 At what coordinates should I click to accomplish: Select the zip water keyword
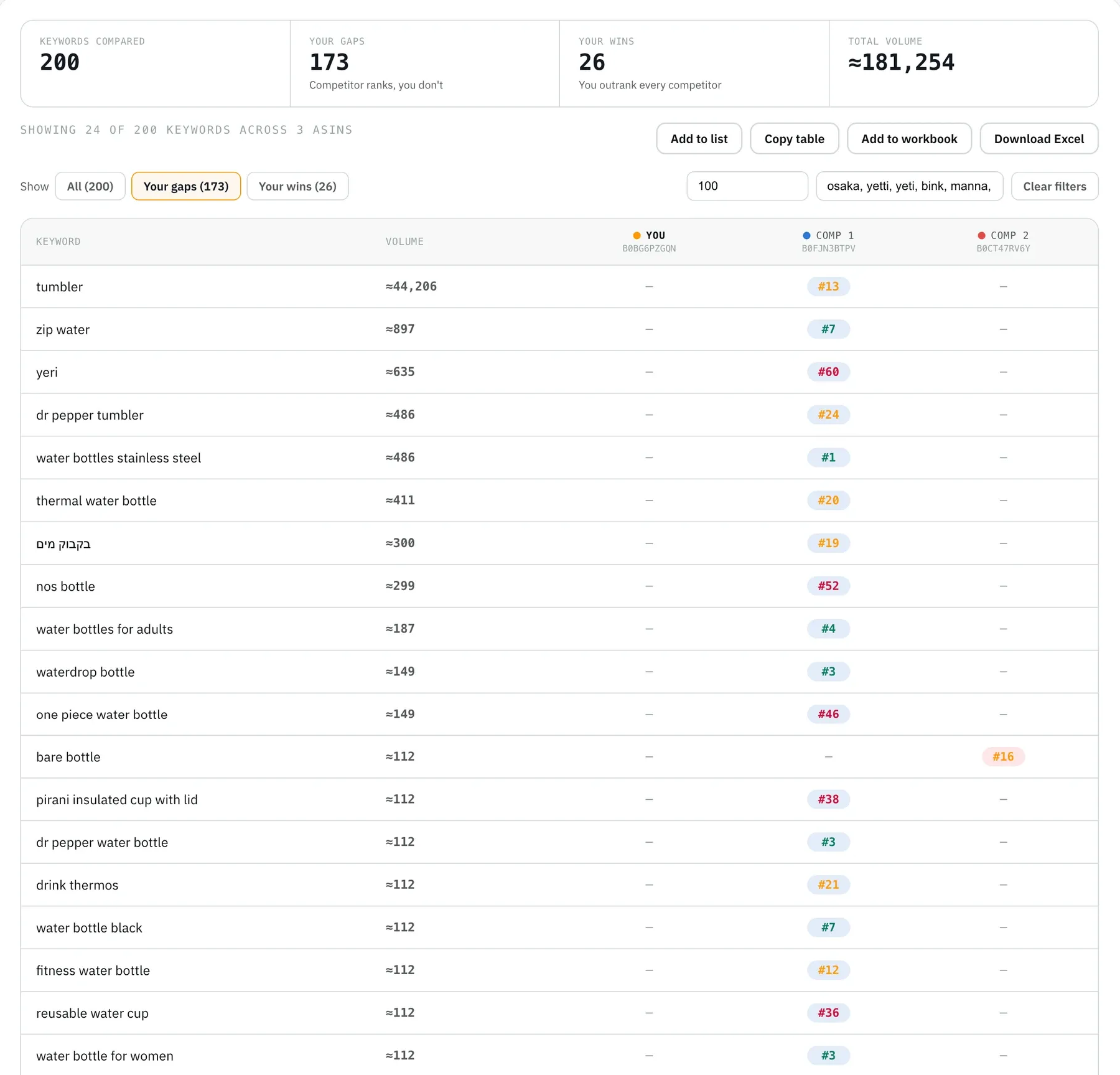coord(63,330)
